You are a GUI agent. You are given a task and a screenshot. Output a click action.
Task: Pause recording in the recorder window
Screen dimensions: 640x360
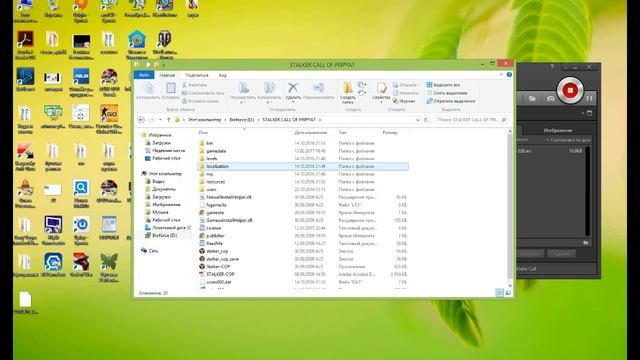coord(589,98)
